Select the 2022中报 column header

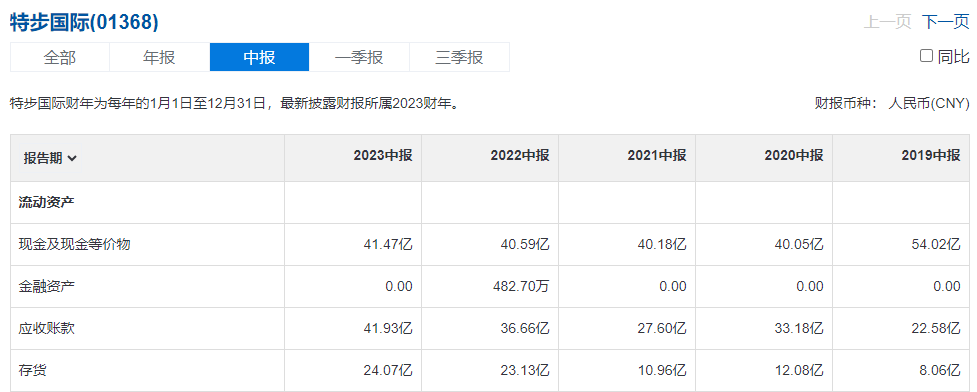(520, 156)
